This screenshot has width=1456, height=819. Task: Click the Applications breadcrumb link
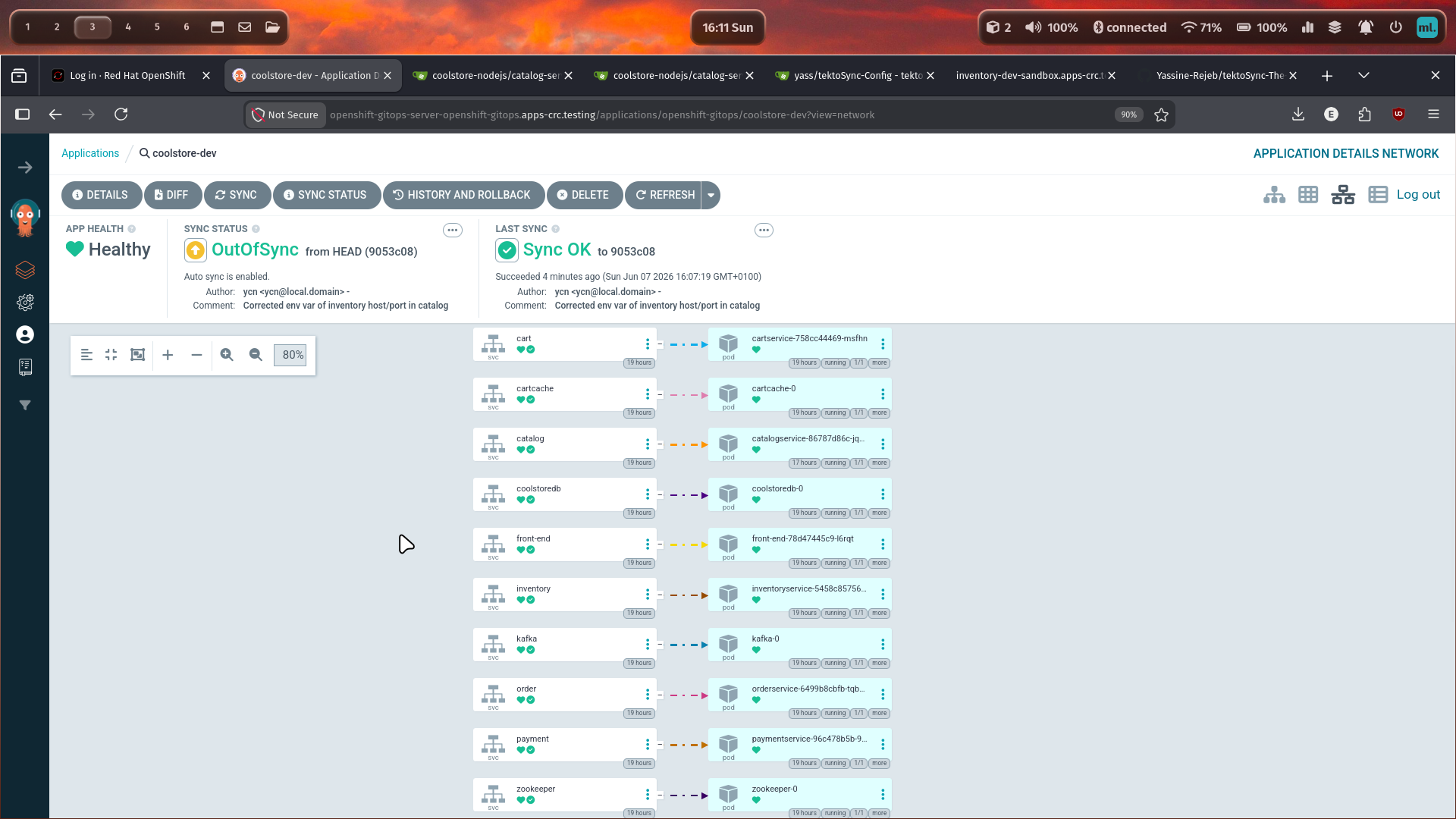tap(90, 153)
